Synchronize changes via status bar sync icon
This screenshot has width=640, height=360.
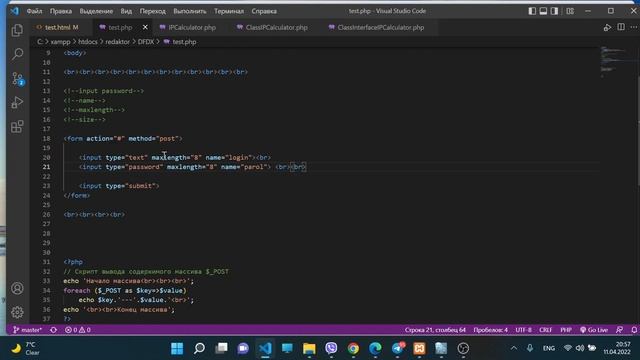tap(53, 330)
